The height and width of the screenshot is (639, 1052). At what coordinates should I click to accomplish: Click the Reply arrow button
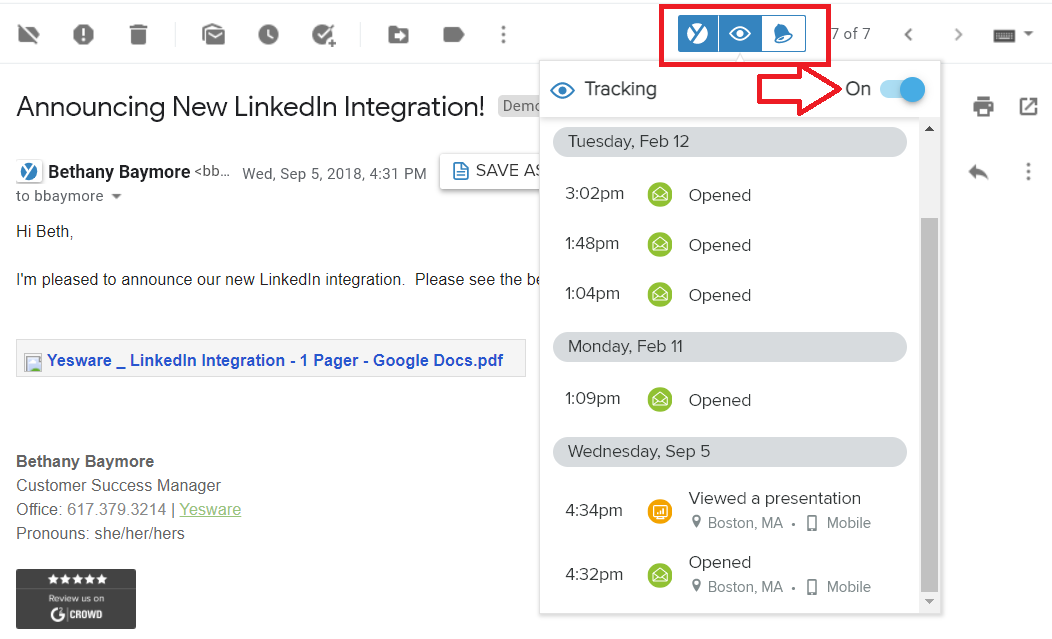coord(978,172)
